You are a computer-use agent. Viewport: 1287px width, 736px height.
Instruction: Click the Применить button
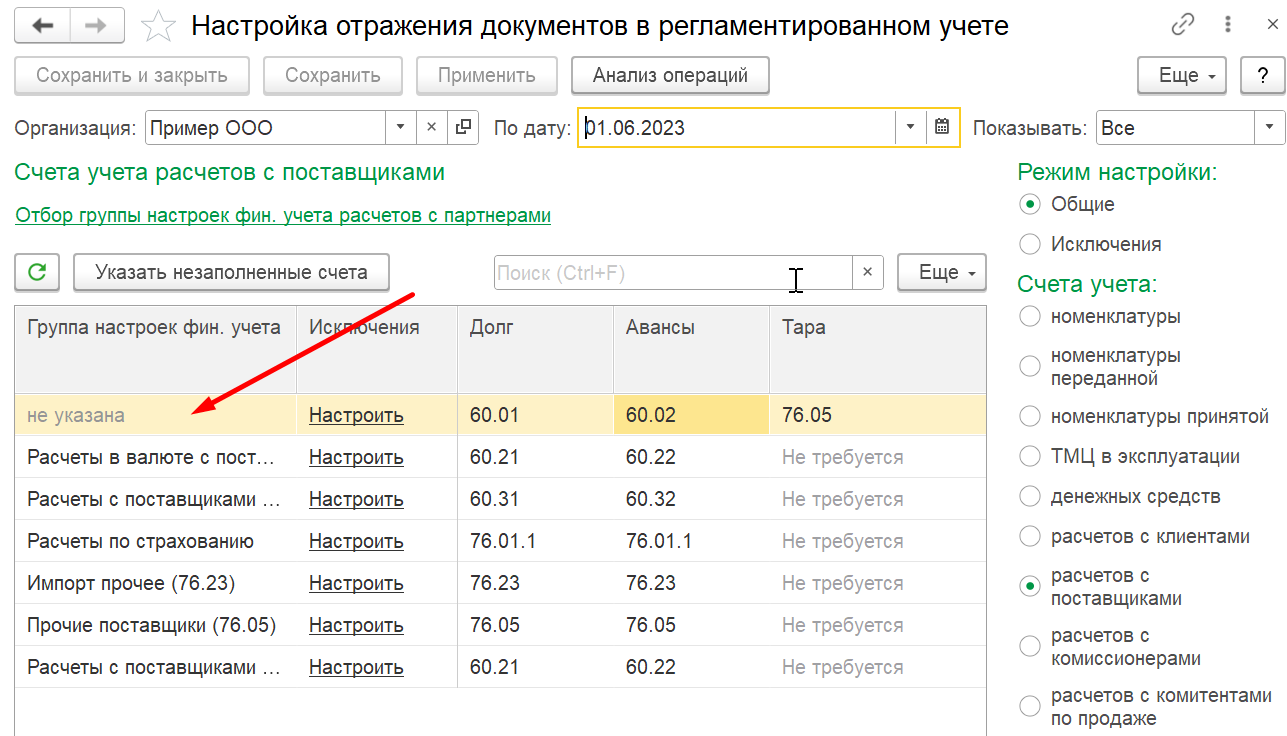487,75
